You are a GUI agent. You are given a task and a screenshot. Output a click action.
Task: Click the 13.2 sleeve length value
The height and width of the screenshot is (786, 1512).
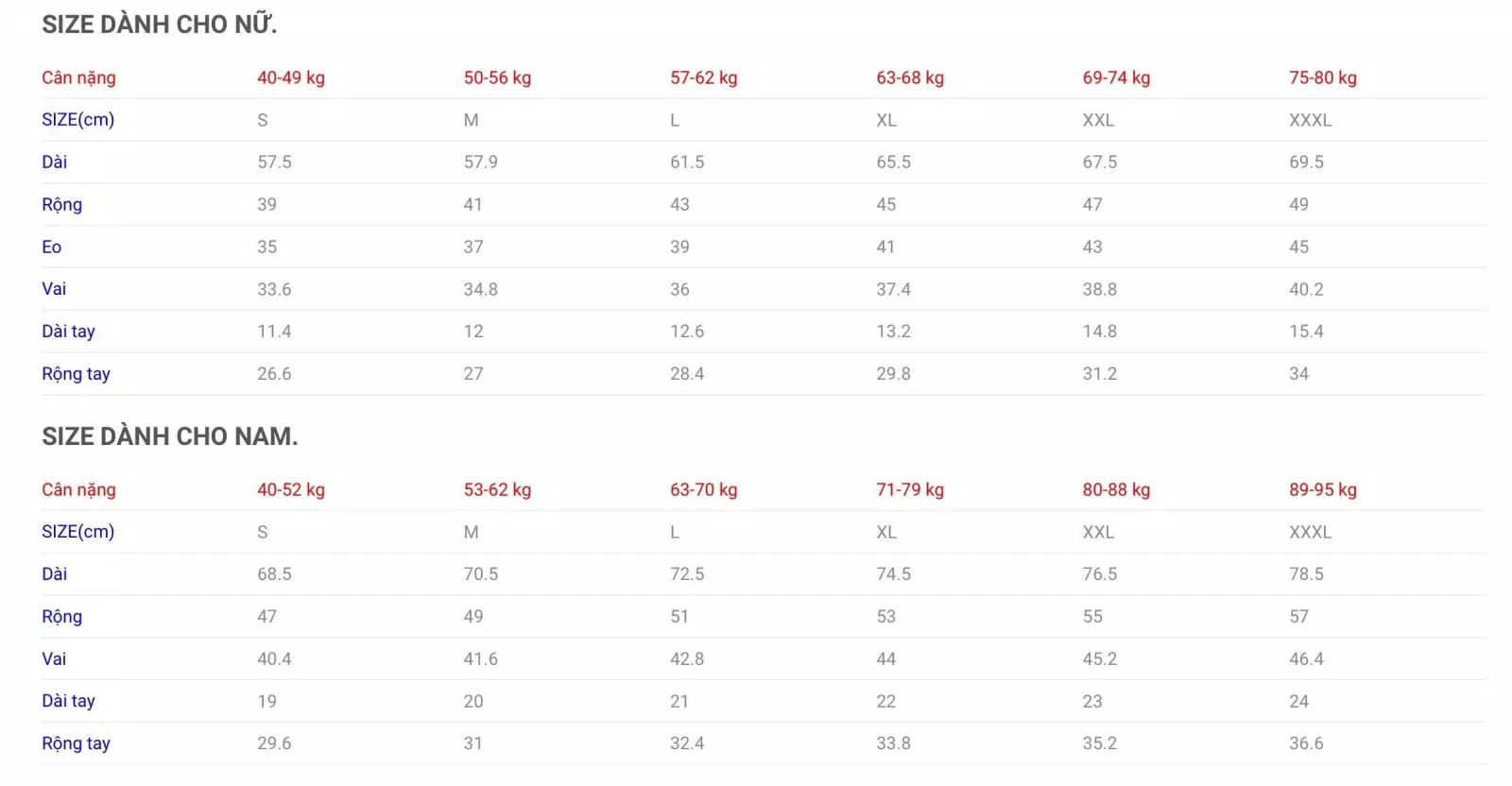click(x=893, y=332)
